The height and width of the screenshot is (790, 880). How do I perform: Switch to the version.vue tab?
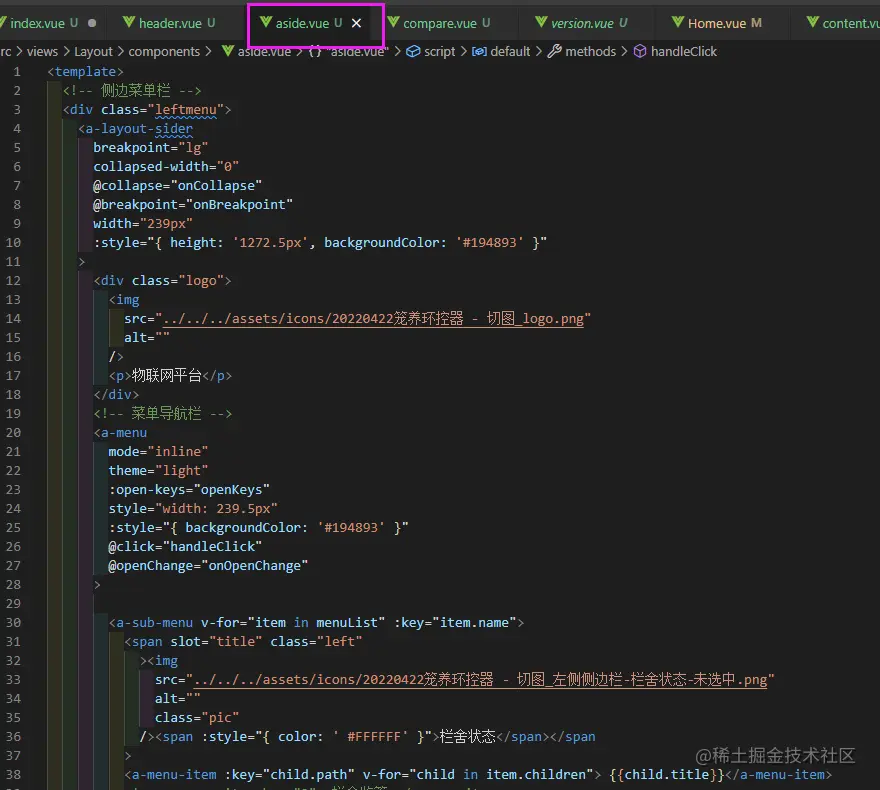[582, 23]
